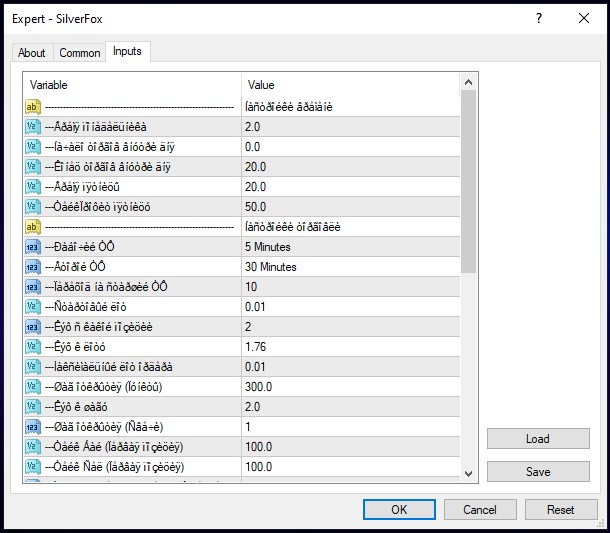
Task: Select the value cell 50.0
Action: [x=351, y=207]
